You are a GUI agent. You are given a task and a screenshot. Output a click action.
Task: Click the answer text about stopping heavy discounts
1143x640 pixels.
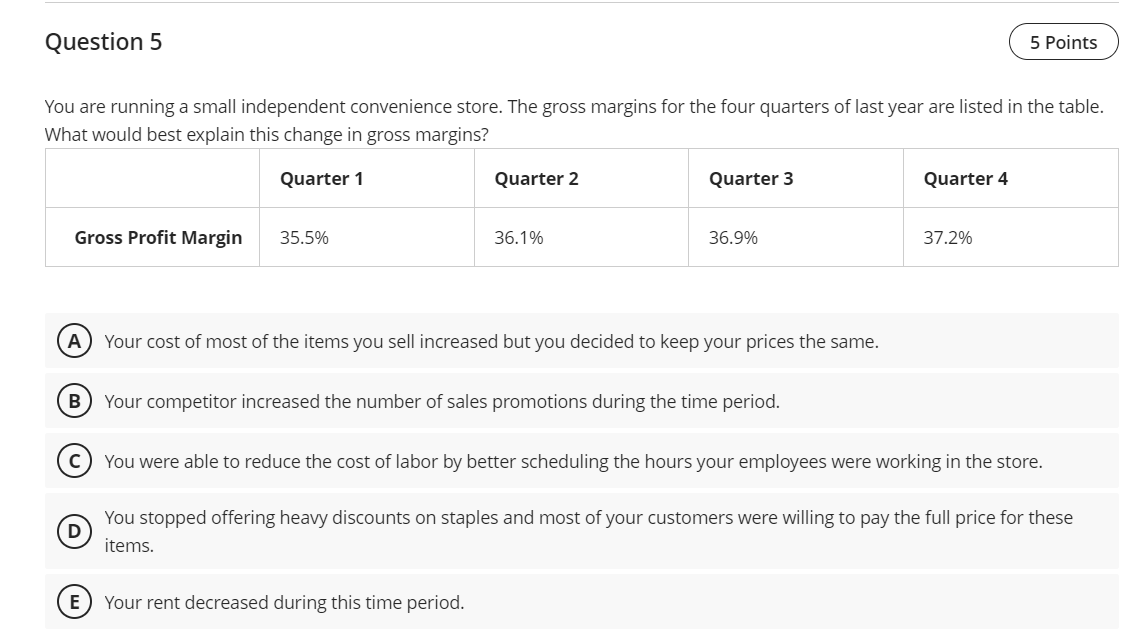click(x=588, y=518)
